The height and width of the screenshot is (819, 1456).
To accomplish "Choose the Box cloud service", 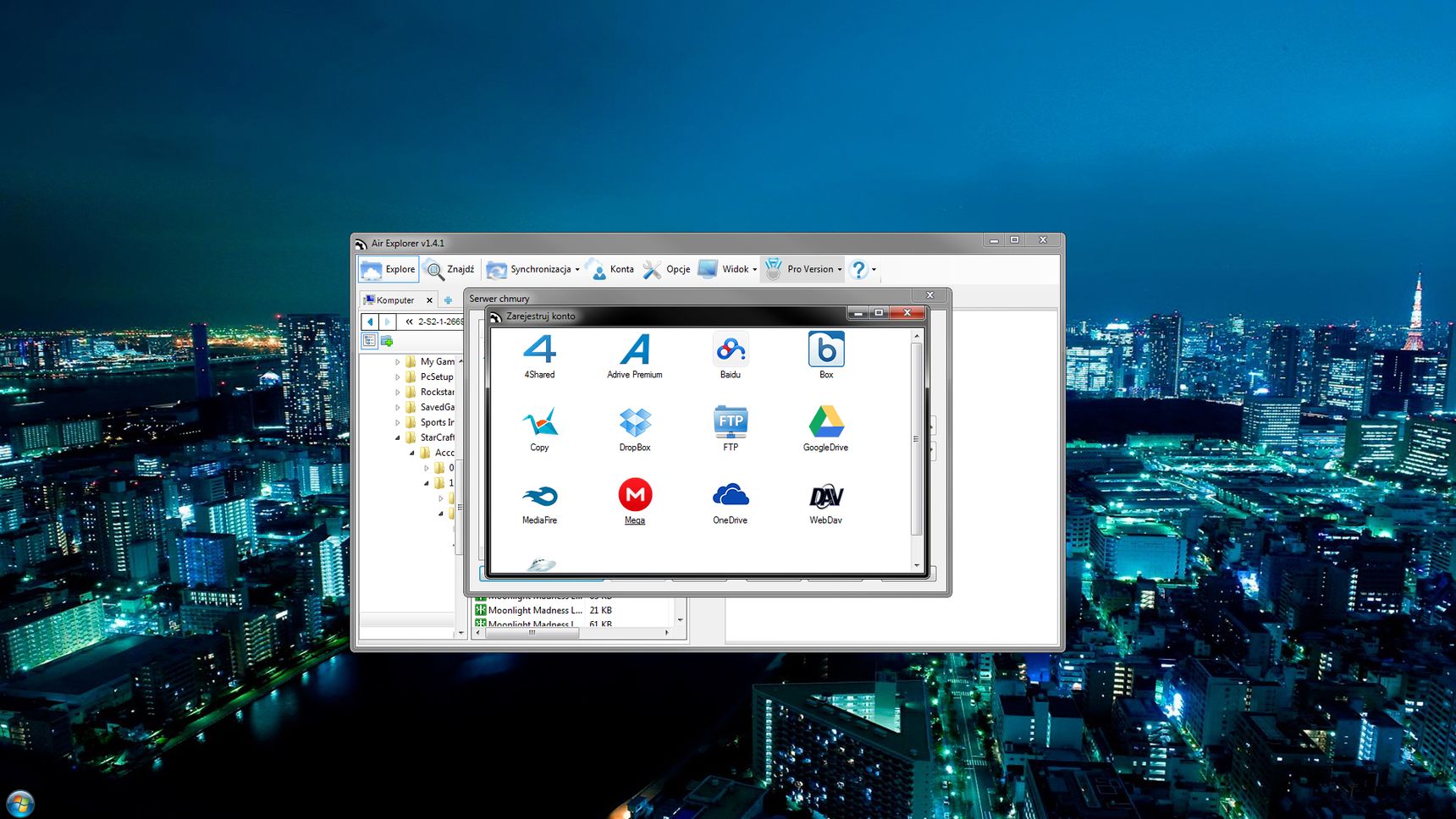I will tap(826, 356).
